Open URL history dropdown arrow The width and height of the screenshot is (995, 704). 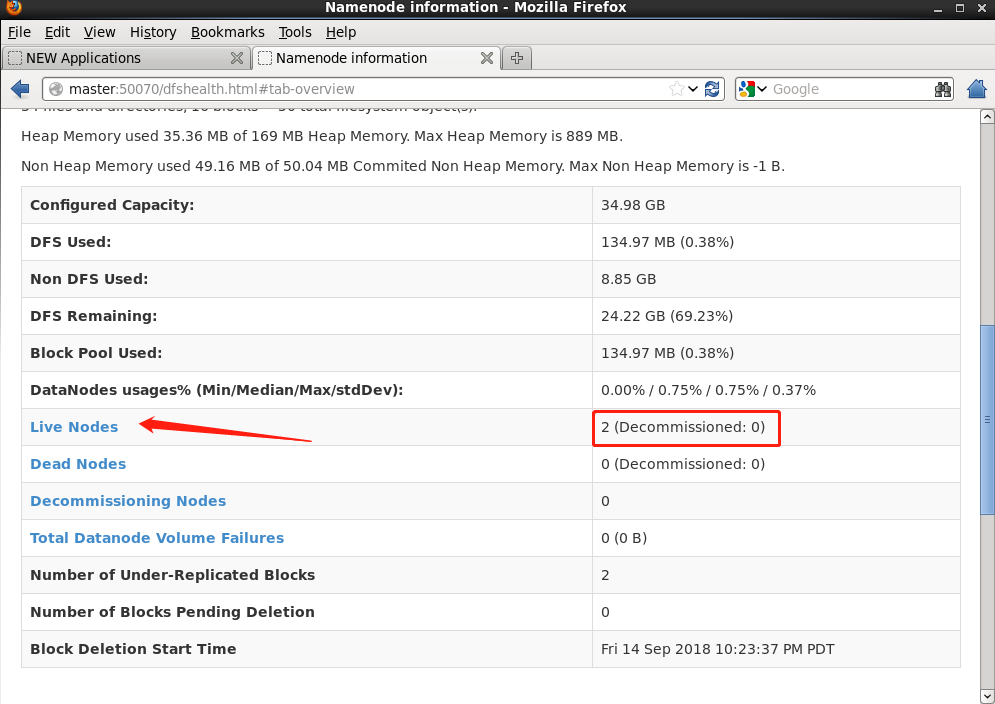[693, 89]
